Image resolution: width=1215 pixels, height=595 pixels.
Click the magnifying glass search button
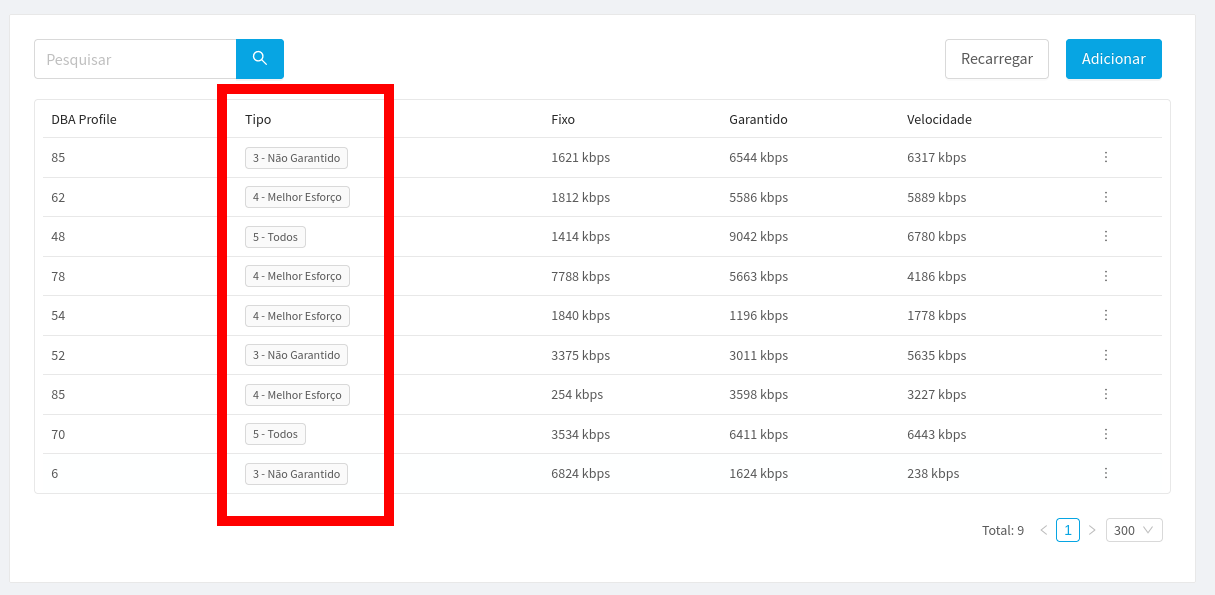point(260,59)
